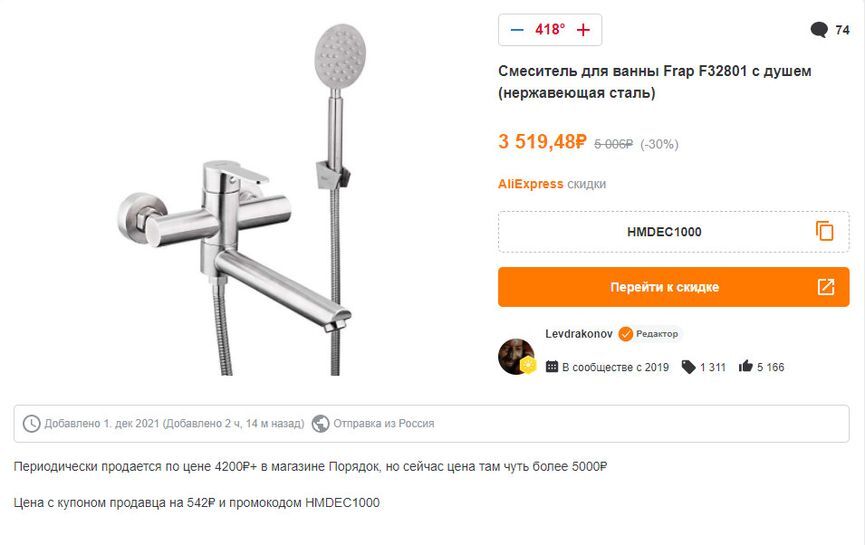Open the Levdrakonov user profile
Viewport: 865px width, 545px height.
click(579, 333)
